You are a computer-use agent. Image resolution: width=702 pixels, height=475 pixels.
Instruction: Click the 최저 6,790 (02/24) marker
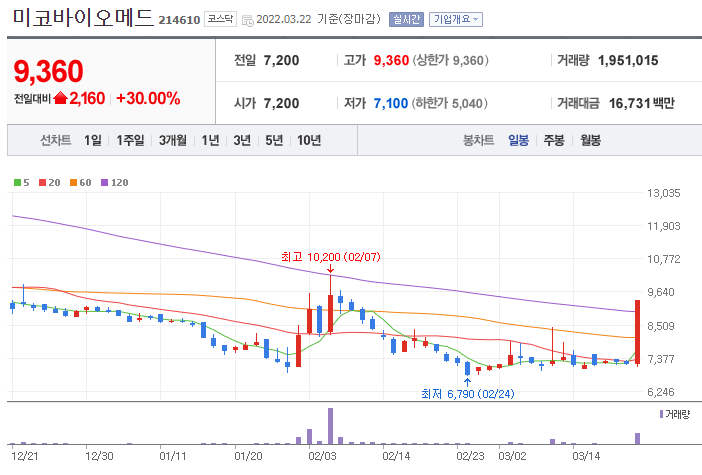[x=467, y=394]
